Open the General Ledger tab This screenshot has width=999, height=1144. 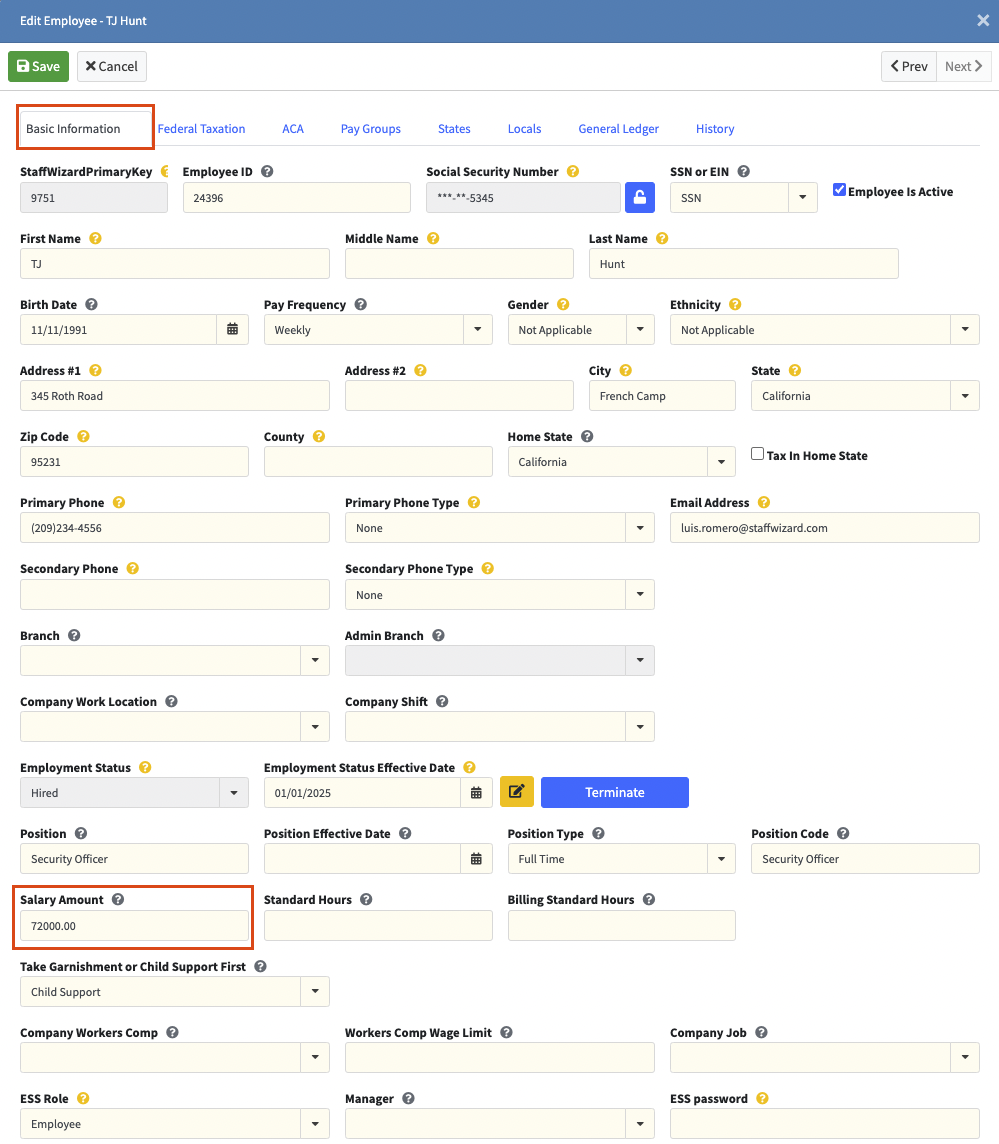[x=618, y=129]
